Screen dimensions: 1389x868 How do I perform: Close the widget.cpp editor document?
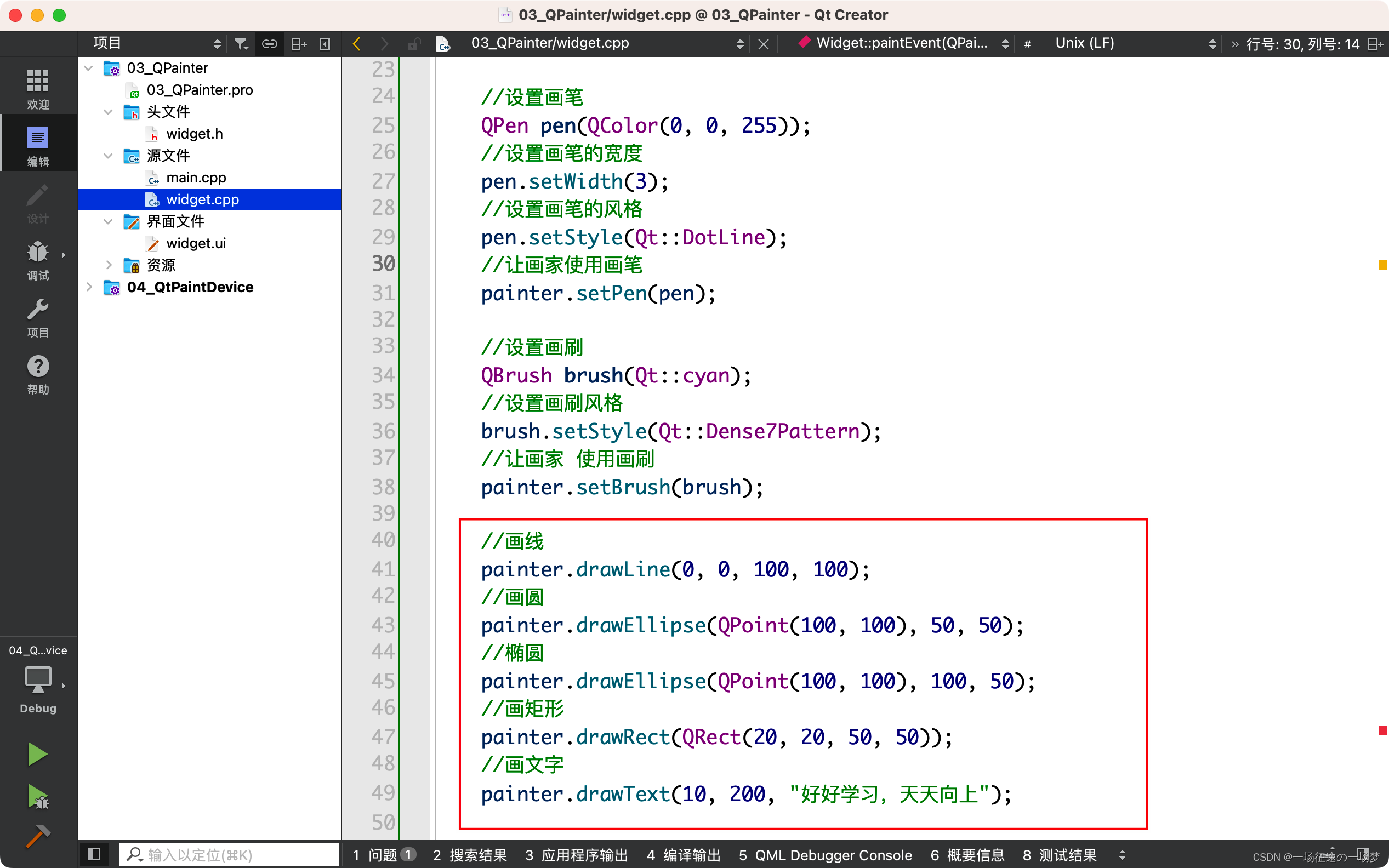pyautogui.click(x=763, y=43)
